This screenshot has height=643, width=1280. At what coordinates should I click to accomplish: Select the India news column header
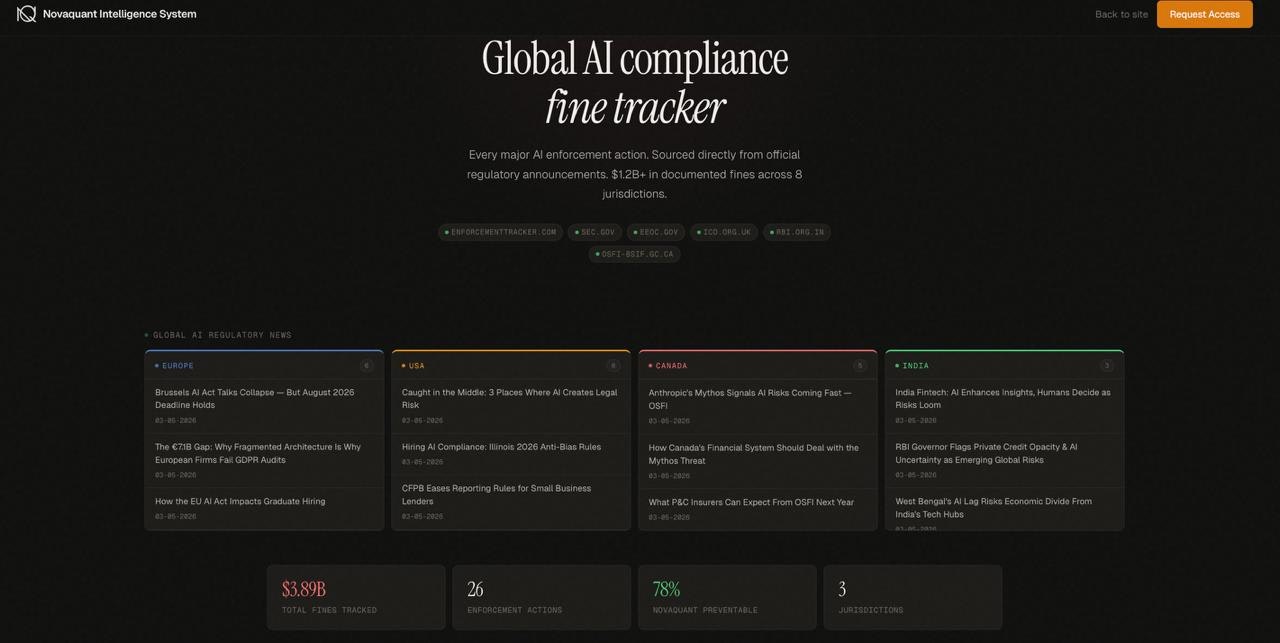pyautogui.click(x=1004, y=366)
